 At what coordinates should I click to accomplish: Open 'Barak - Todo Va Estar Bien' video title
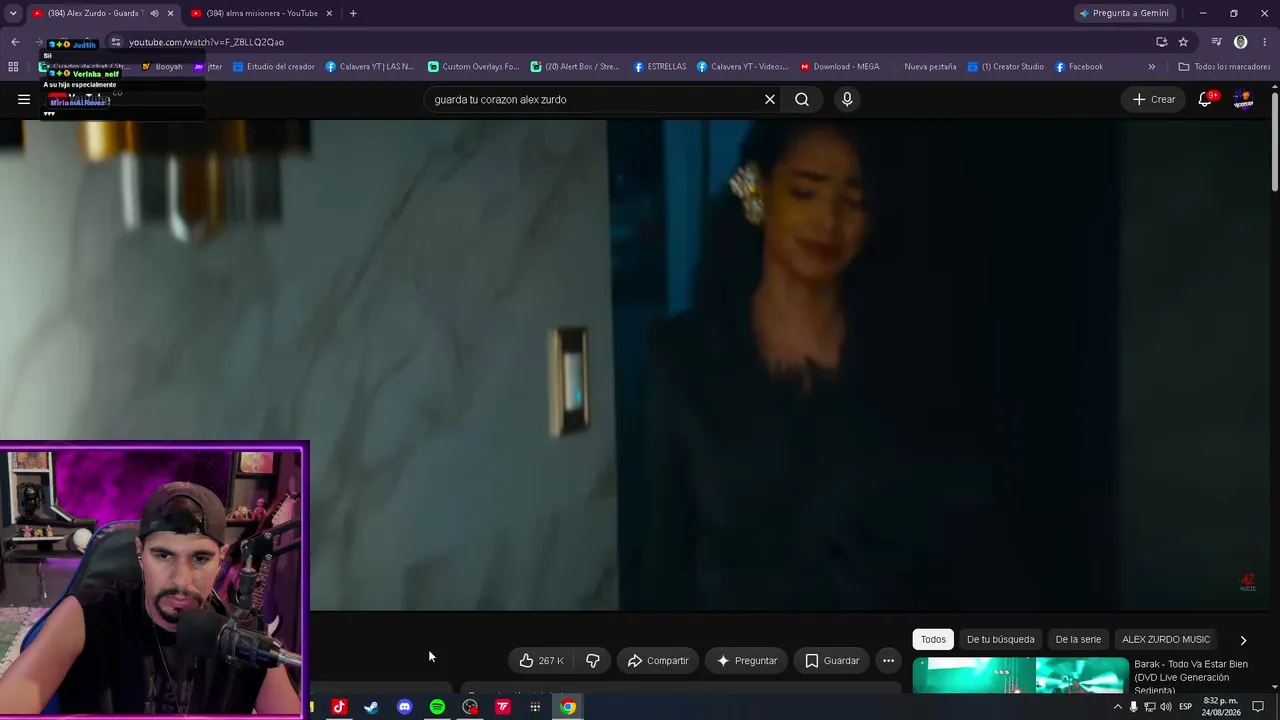1191,677
